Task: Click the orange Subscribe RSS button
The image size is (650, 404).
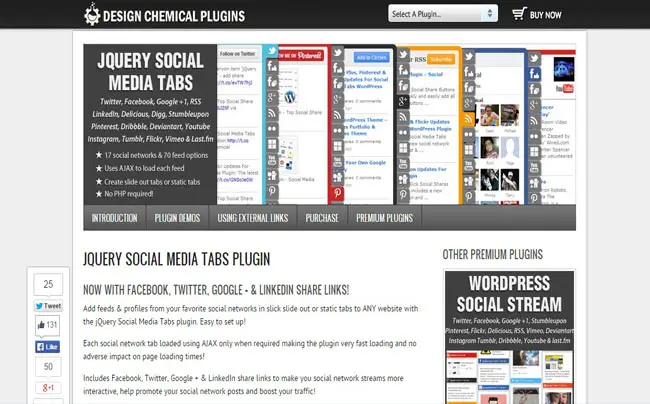Action: (440, 59)
